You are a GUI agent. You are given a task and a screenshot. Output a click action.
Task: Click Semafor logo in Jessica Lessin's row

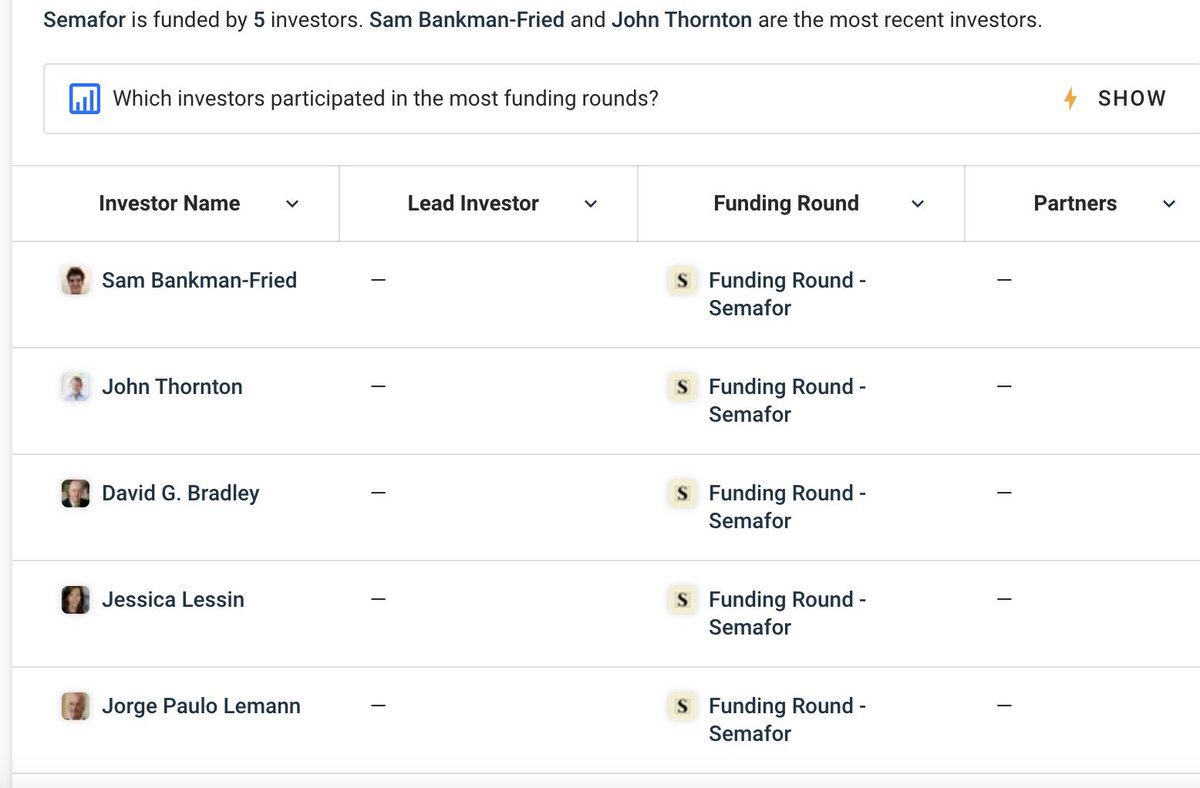[682, 600]
